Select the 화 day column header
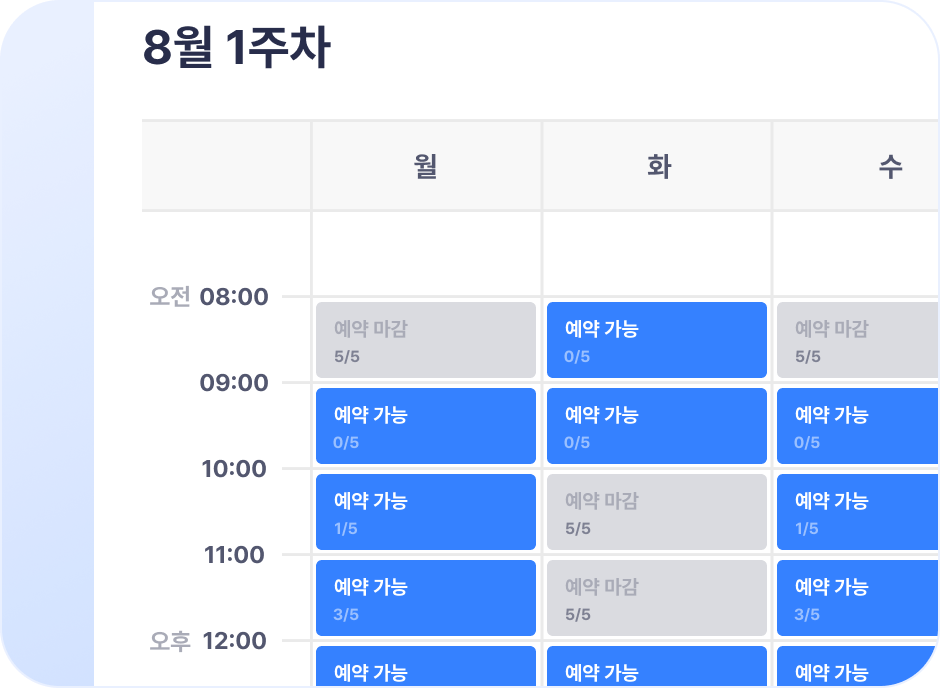 pyautogui.click(x=657, y=166)
